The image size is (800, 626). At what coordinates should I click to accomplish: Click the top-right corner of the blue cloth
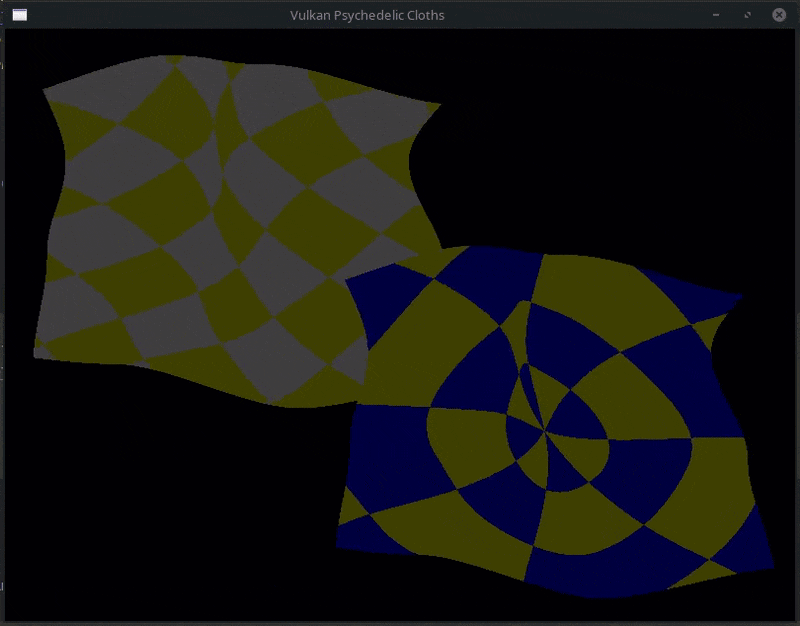[740, 297]
